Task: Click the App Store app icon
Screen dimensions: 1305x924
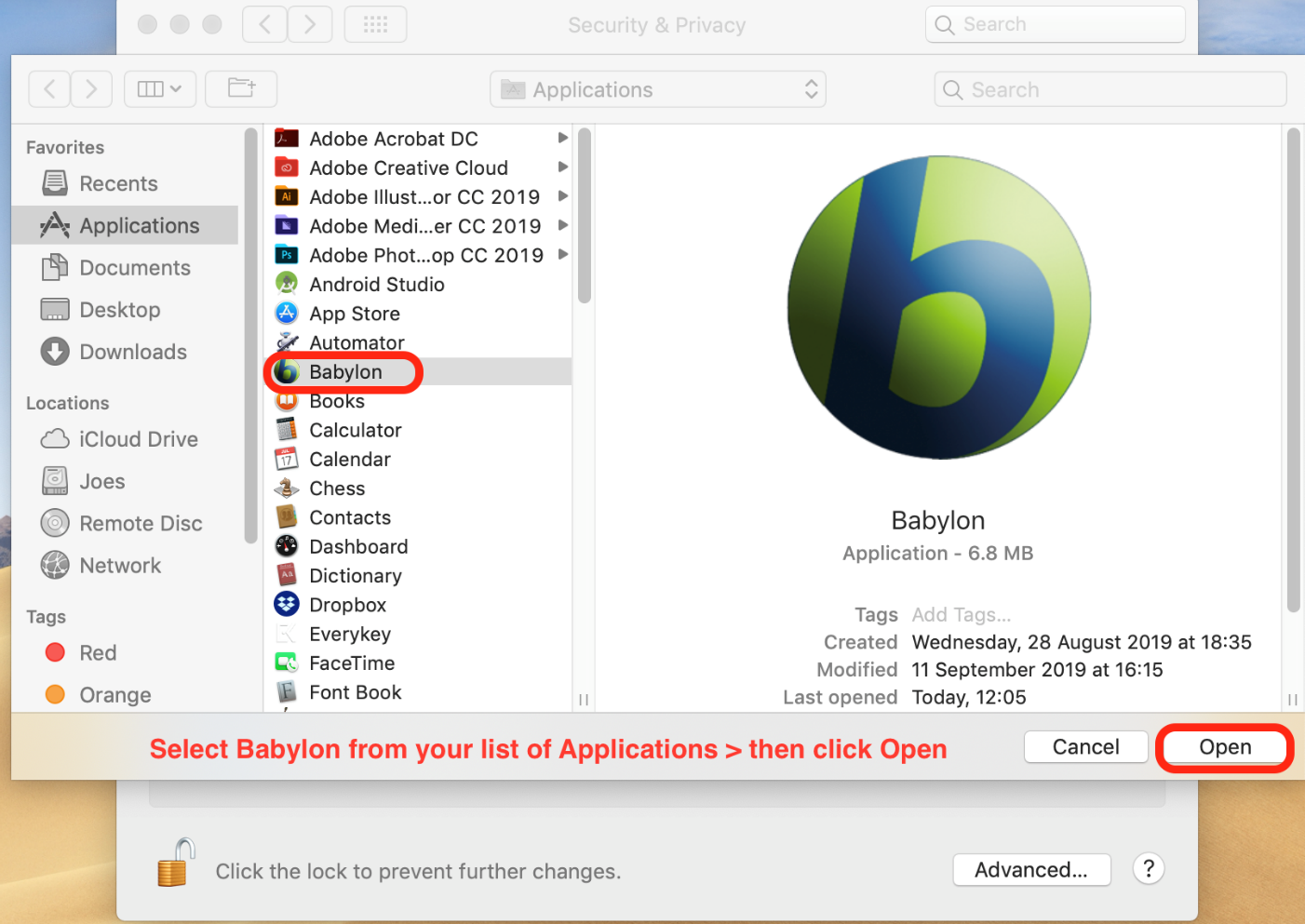Action: [287, 314]
